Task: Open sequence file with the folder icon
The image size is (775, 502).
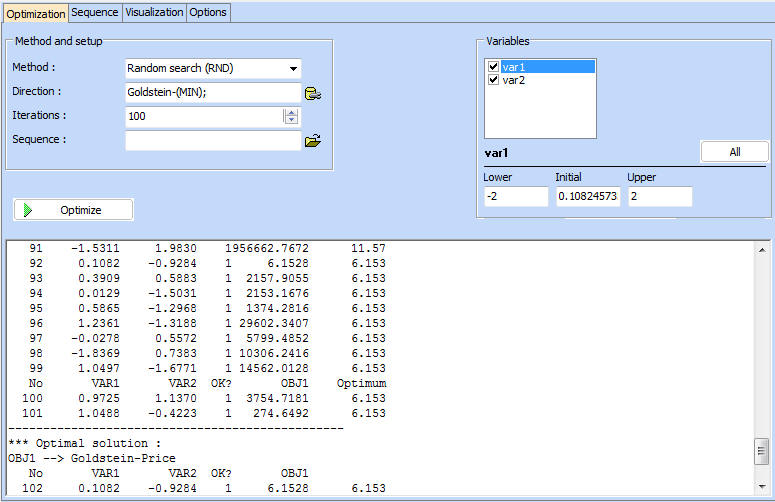Action: click(x=313, y=141)
